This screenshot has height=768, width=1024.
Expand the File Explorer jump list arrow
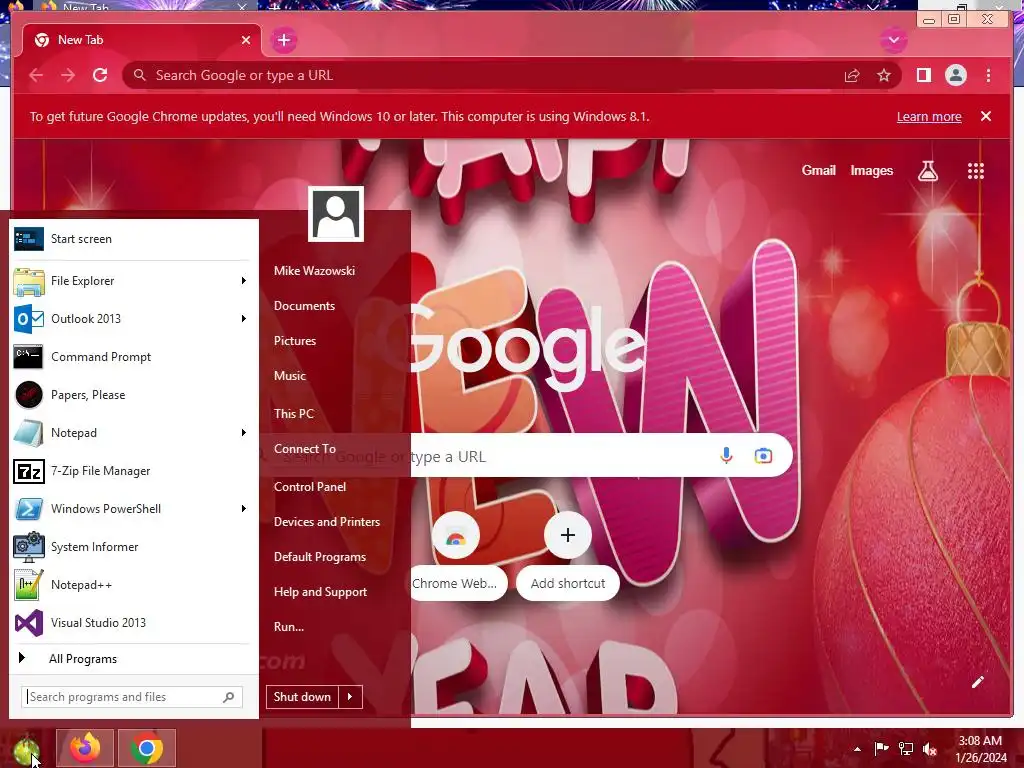click(x=243, y=281)
